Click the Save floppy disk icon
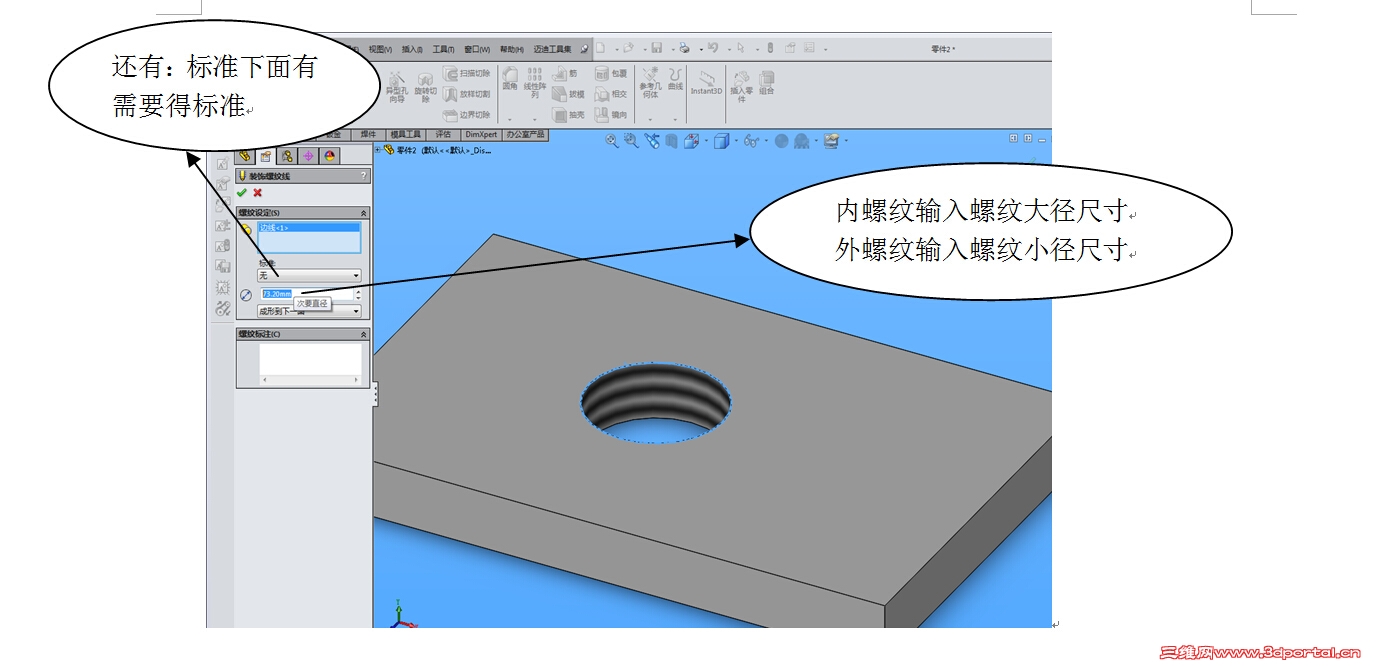 (x=657, y=48)
